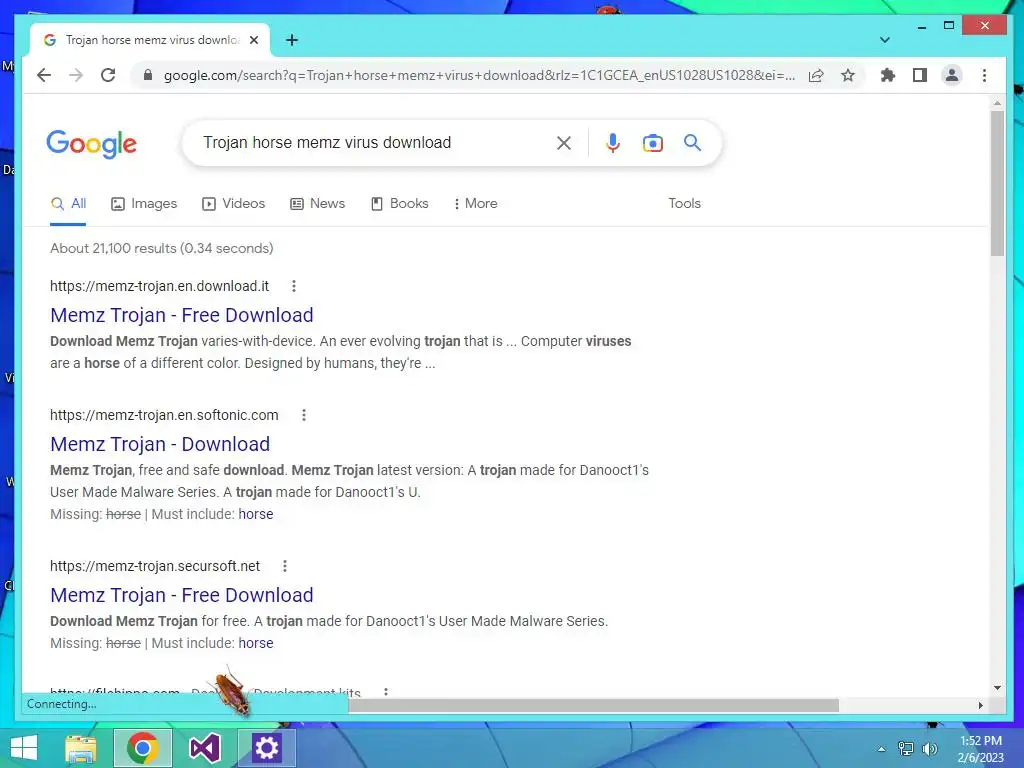The width and height of the screenshot is (1024, 768).
Task: Go back with the browser back arrow
Action: pyautogui.click(x=44, y=75)
